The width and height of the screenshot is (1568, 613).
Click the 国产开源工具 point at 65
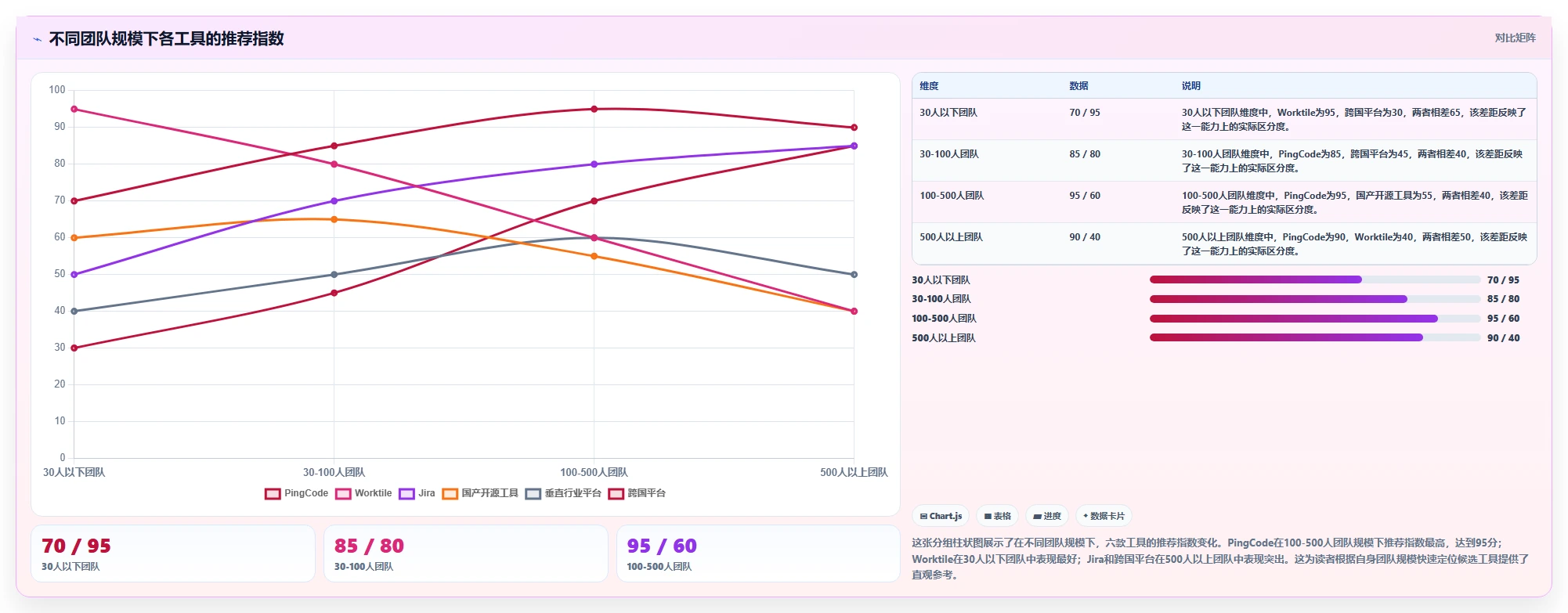click(334, 219)
